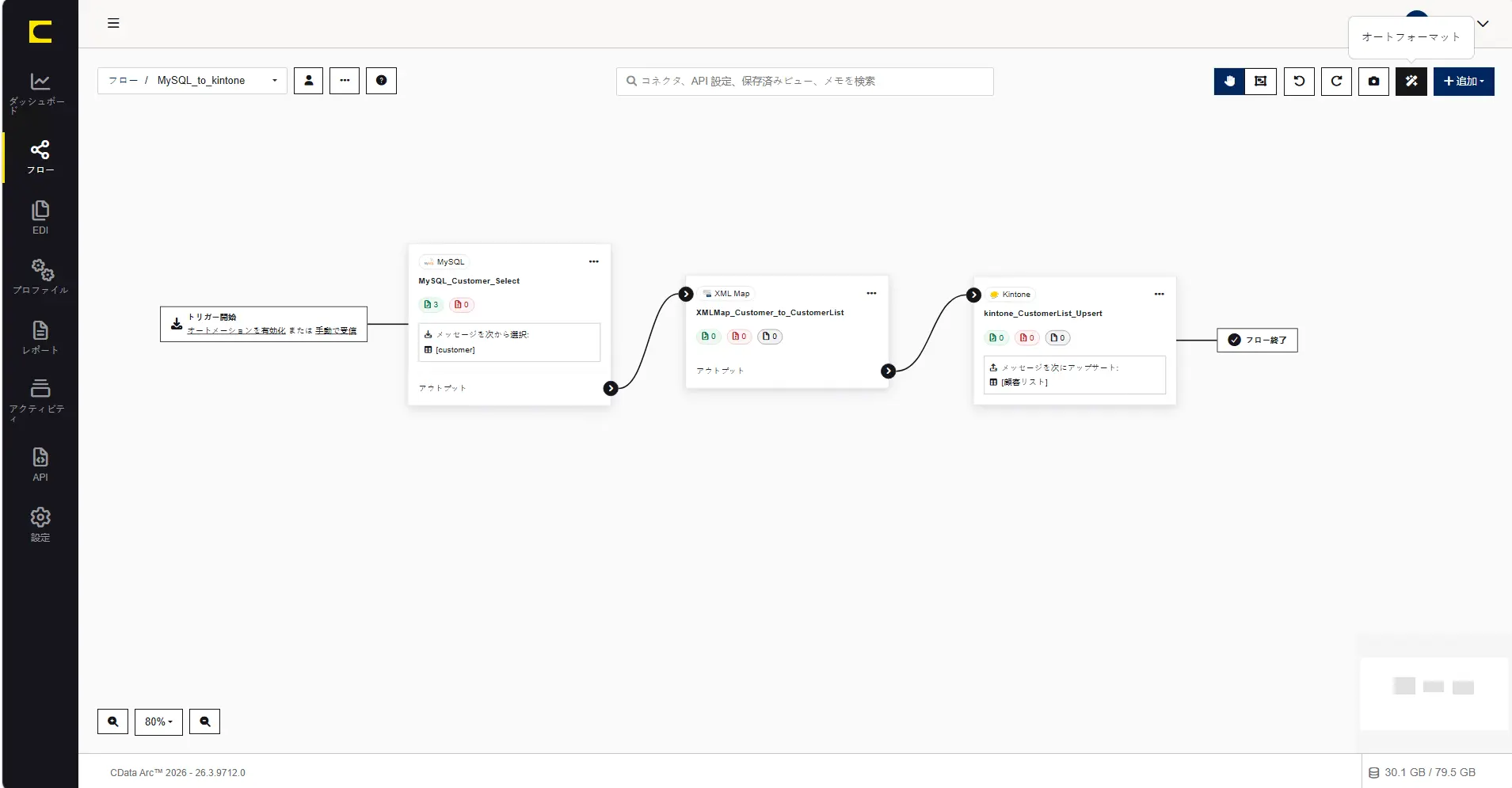
Task: Click the XML Map green success count badge
Action: tap(709, 337)
